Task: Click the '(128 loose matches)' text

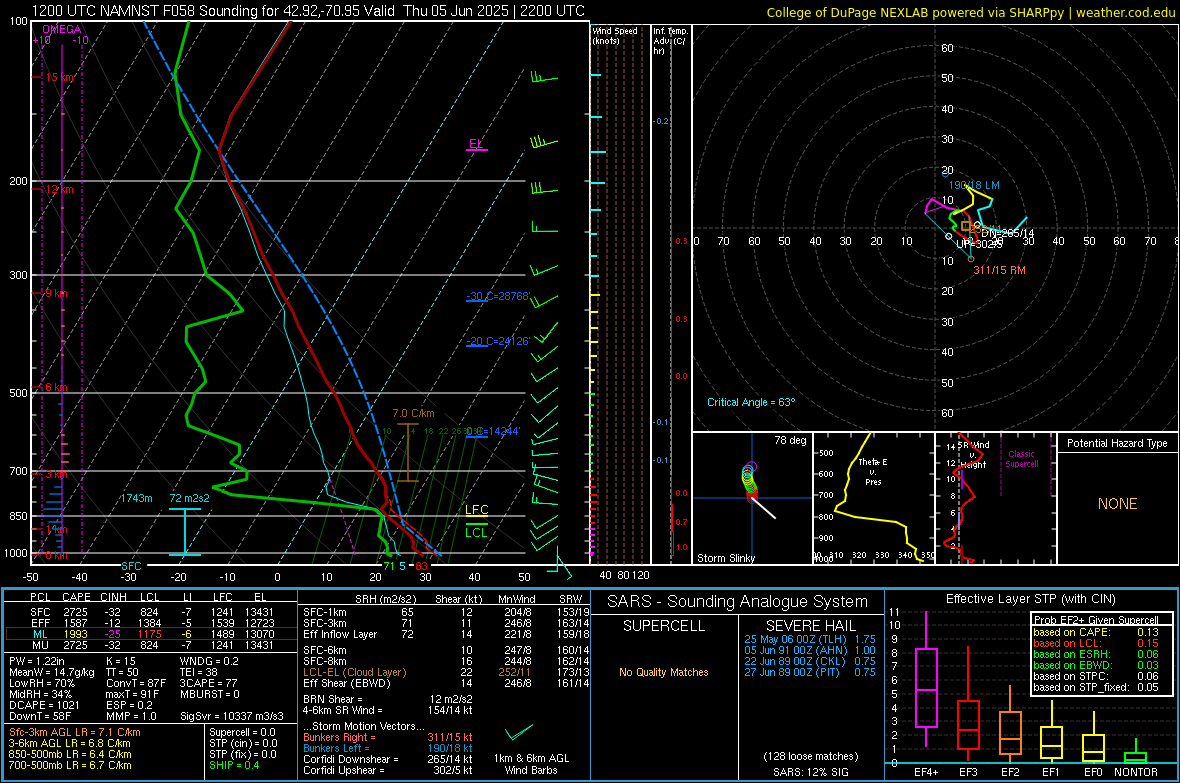Action: (x=810, y=756)
